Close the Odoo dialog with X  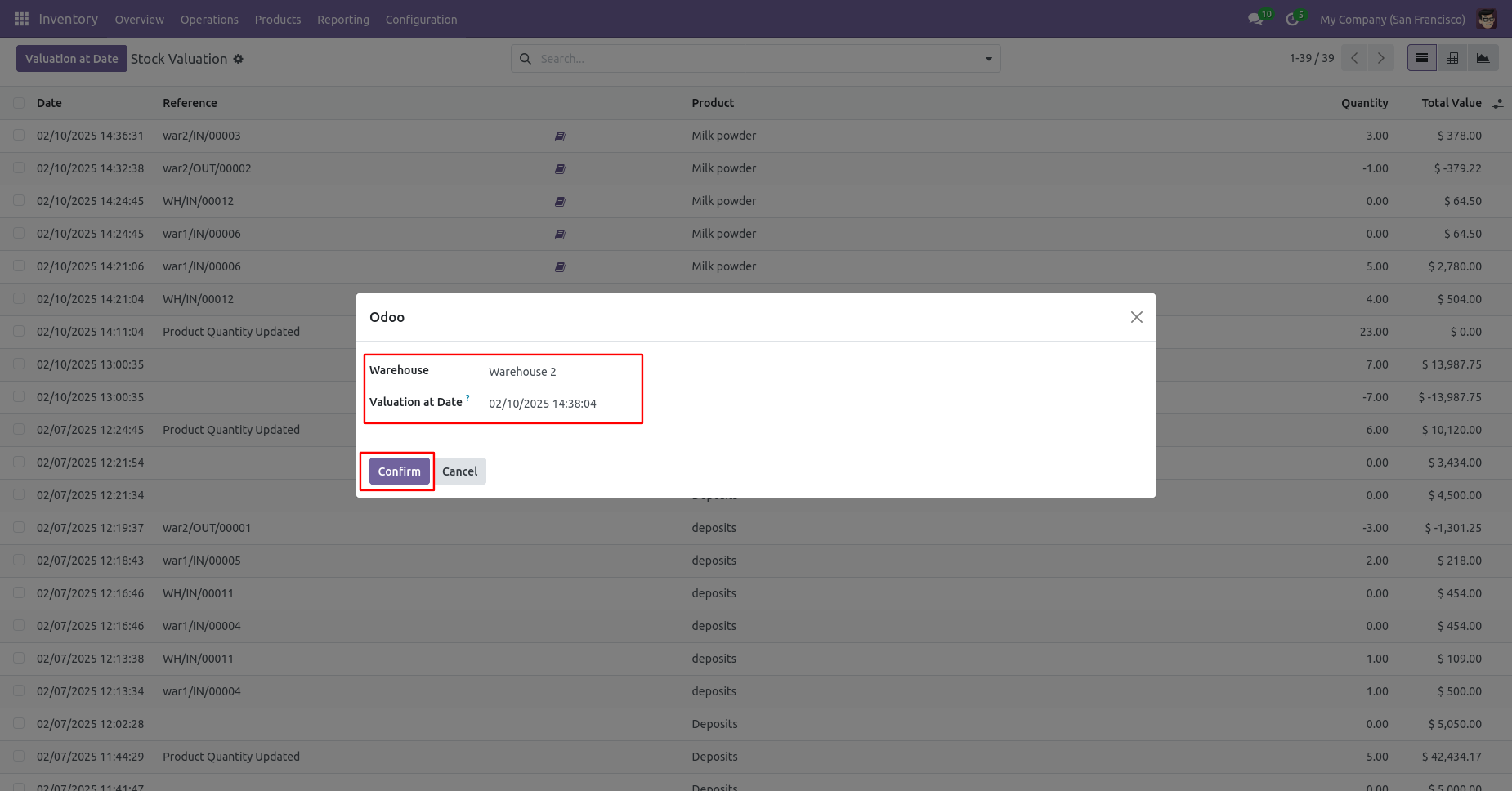pos(1136,317)
